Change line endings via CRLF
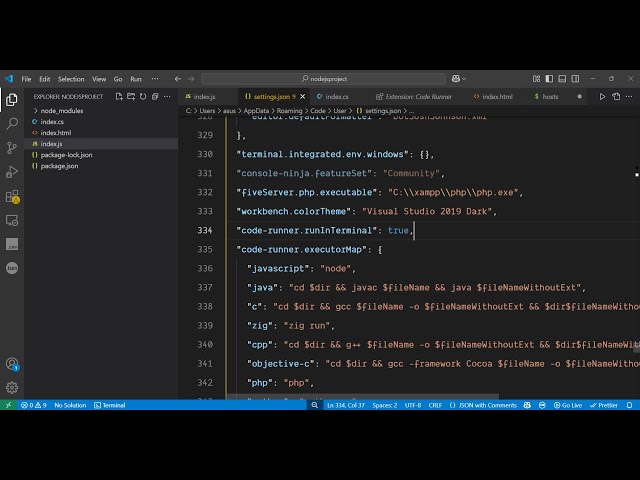 pos(435,405)
